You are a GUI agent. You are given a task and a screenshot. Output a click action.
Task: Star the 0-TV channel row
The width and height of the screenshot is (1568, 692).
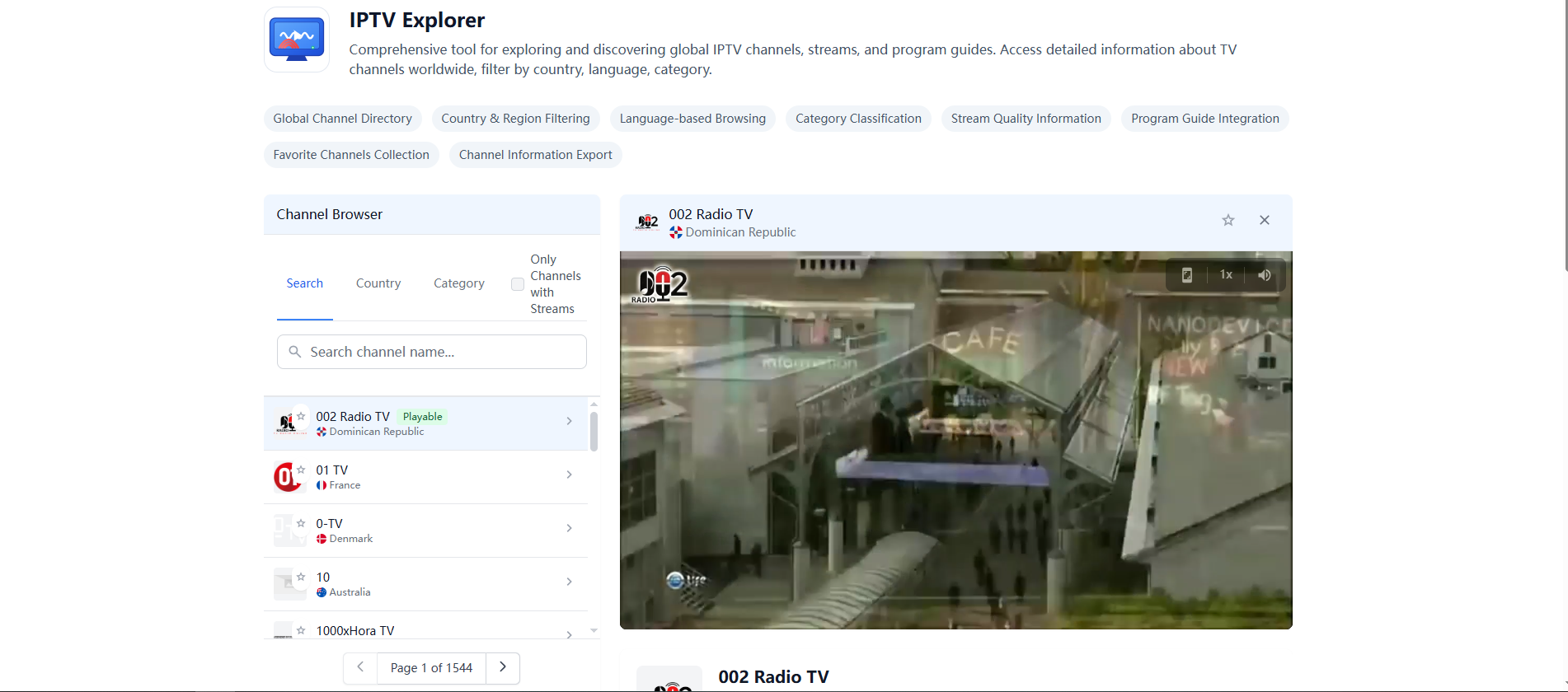[x=301, y=523]
